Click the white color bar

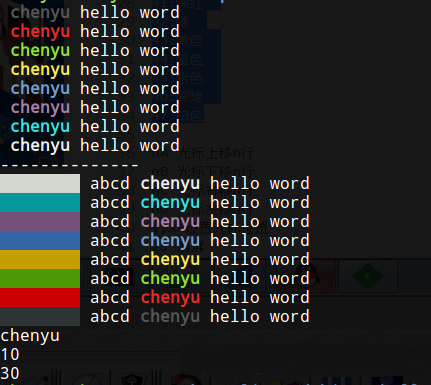pyautogui.click(x=40, y=184)
